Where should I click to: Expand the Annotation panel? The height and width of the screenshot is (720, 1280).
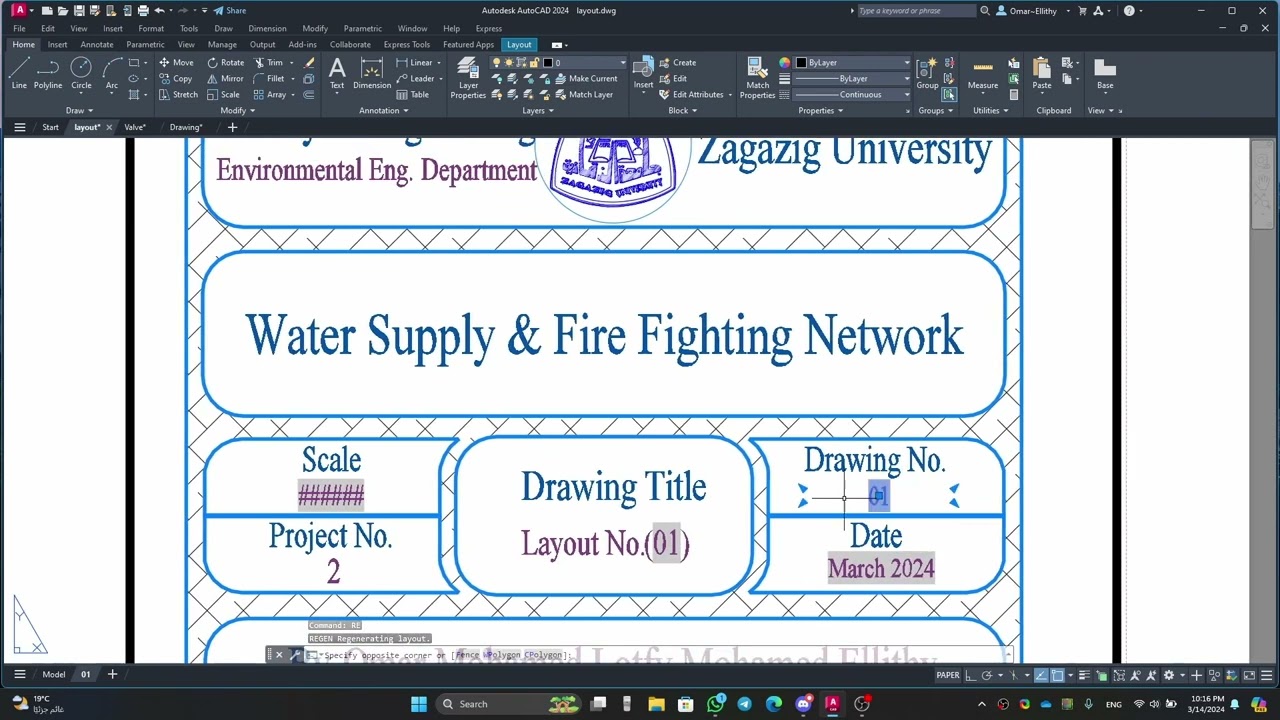tap(383, 110)
